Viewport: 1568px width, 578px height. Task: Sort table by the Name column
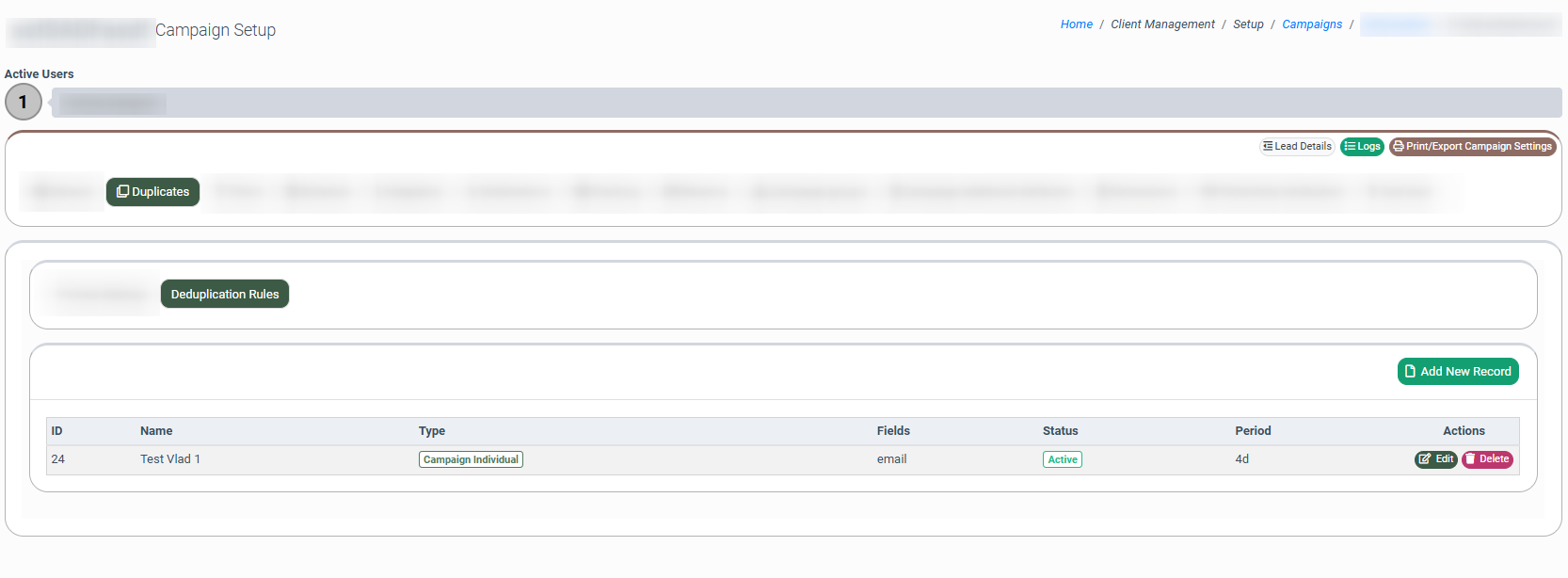pyautogui.click(x=156, y=431)
